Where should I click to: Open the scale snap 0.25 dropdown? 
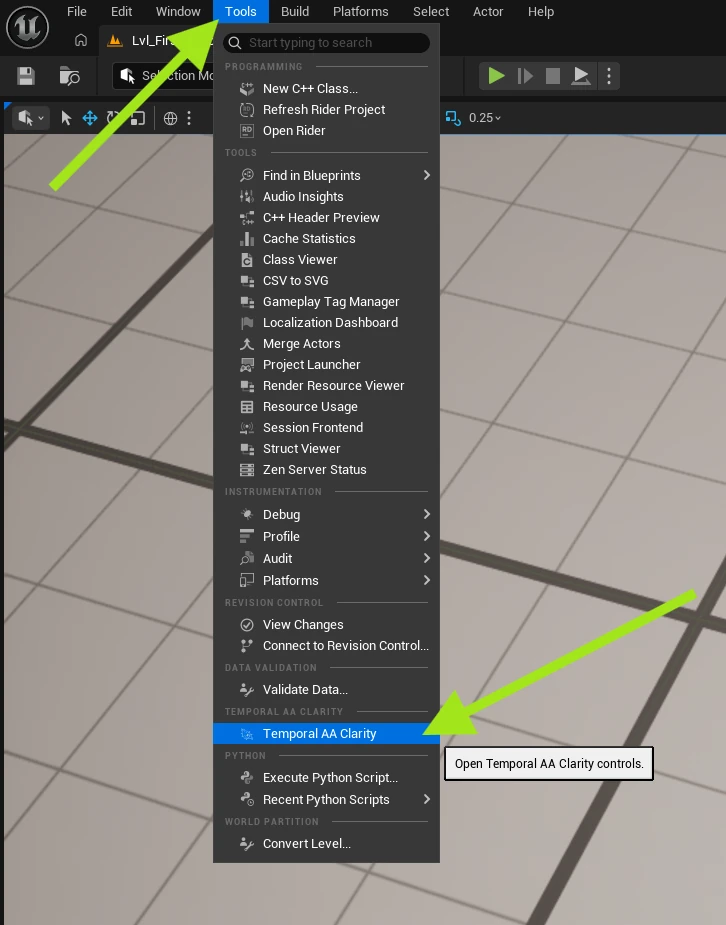tap(485, 118)
